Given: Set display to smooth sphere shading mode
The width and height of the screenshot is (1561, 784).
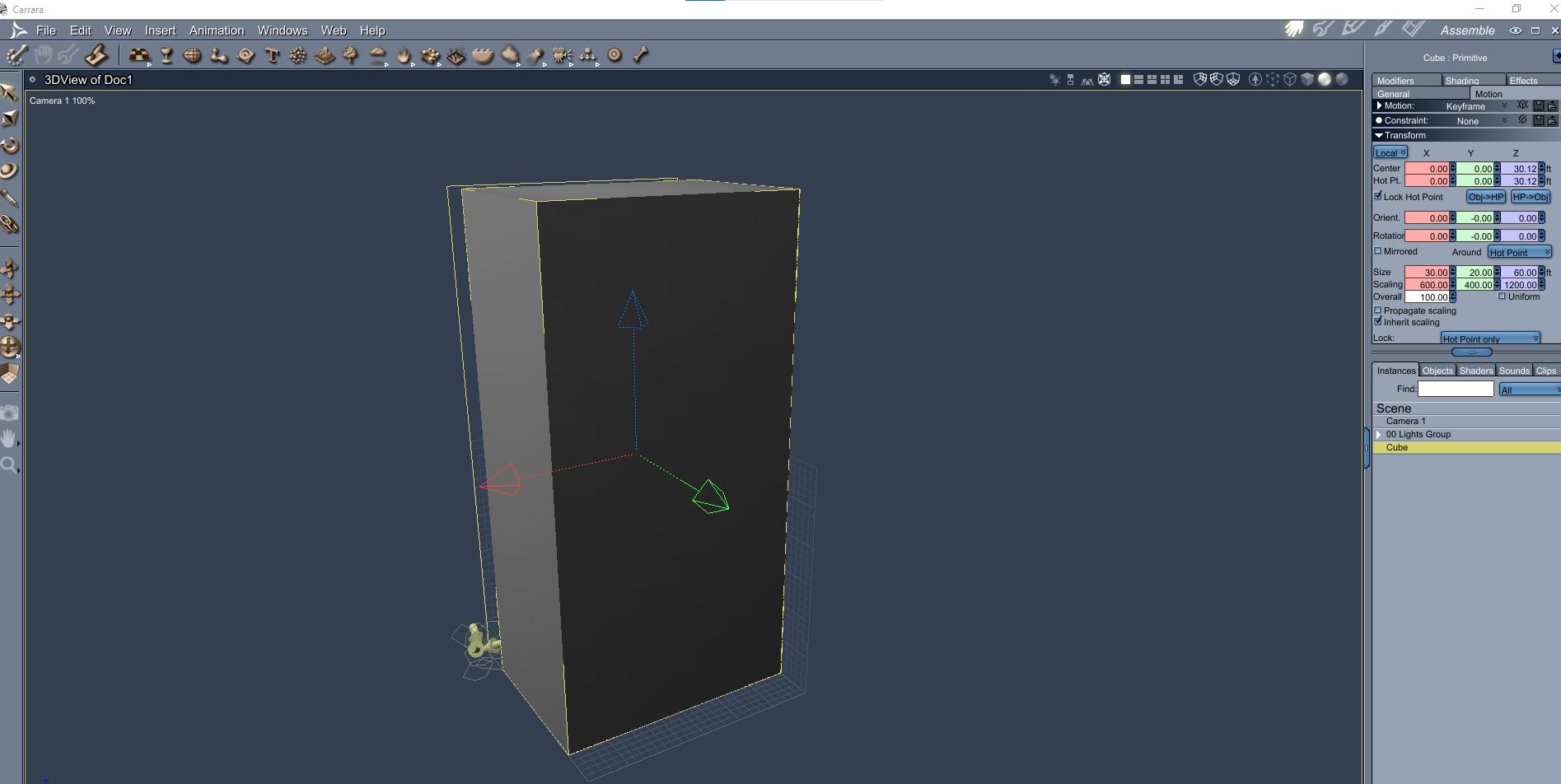Looking at the screenshot, I should [1325, 80].
